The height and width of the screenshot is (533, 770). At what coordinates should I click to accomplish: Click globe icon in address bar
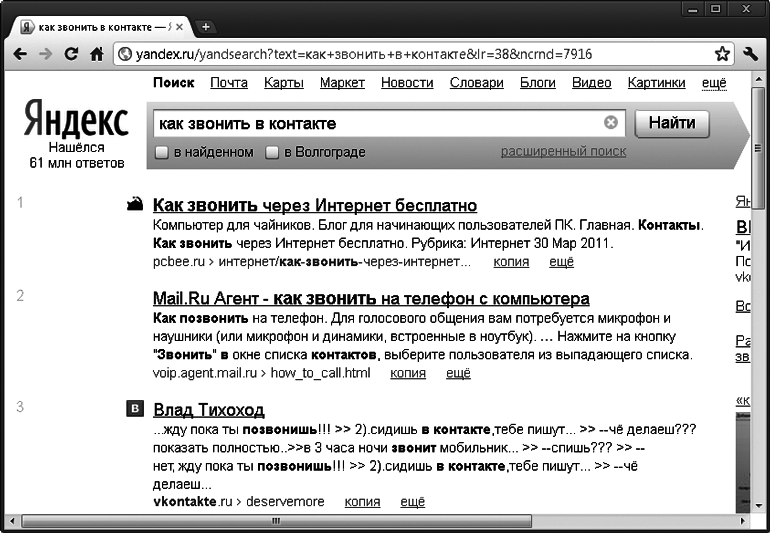[125, 54]
